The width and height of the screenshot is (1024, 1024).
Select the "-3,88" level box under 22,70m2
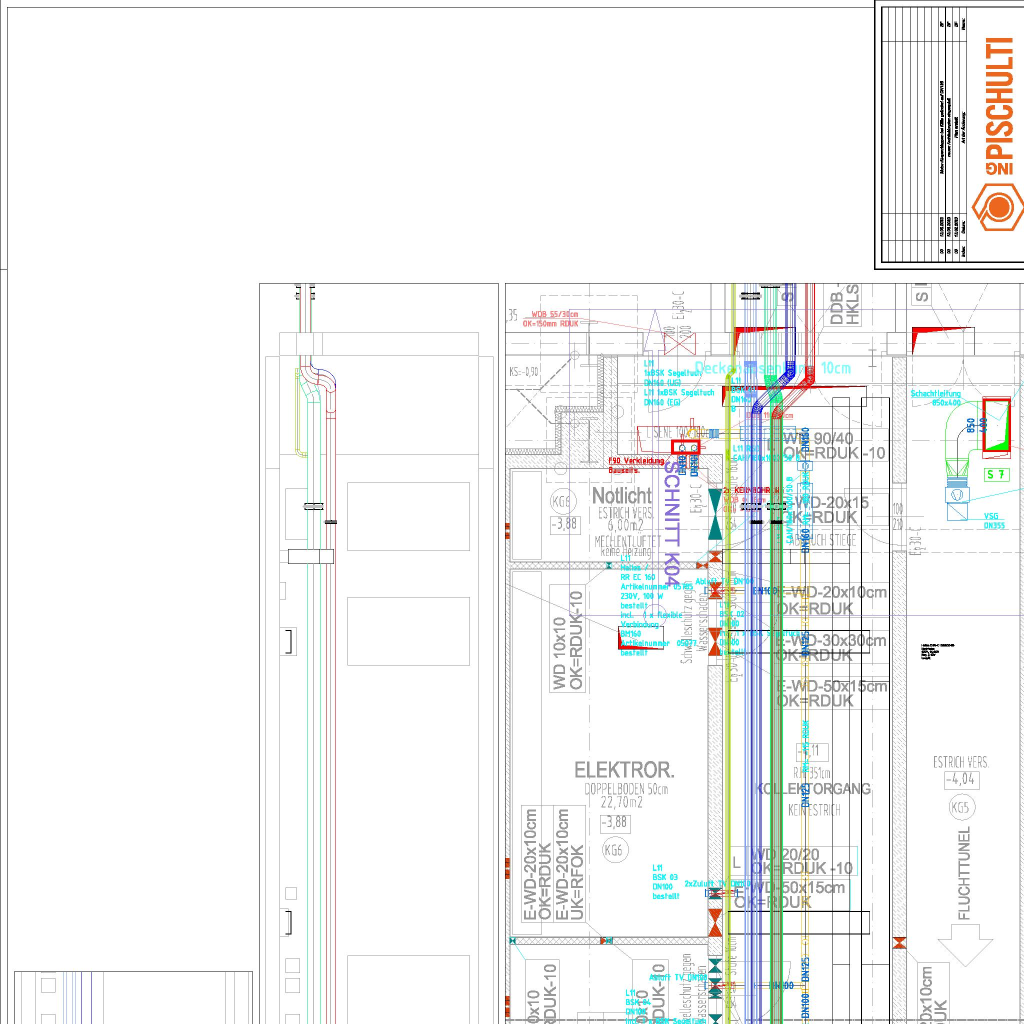point(615,823)
